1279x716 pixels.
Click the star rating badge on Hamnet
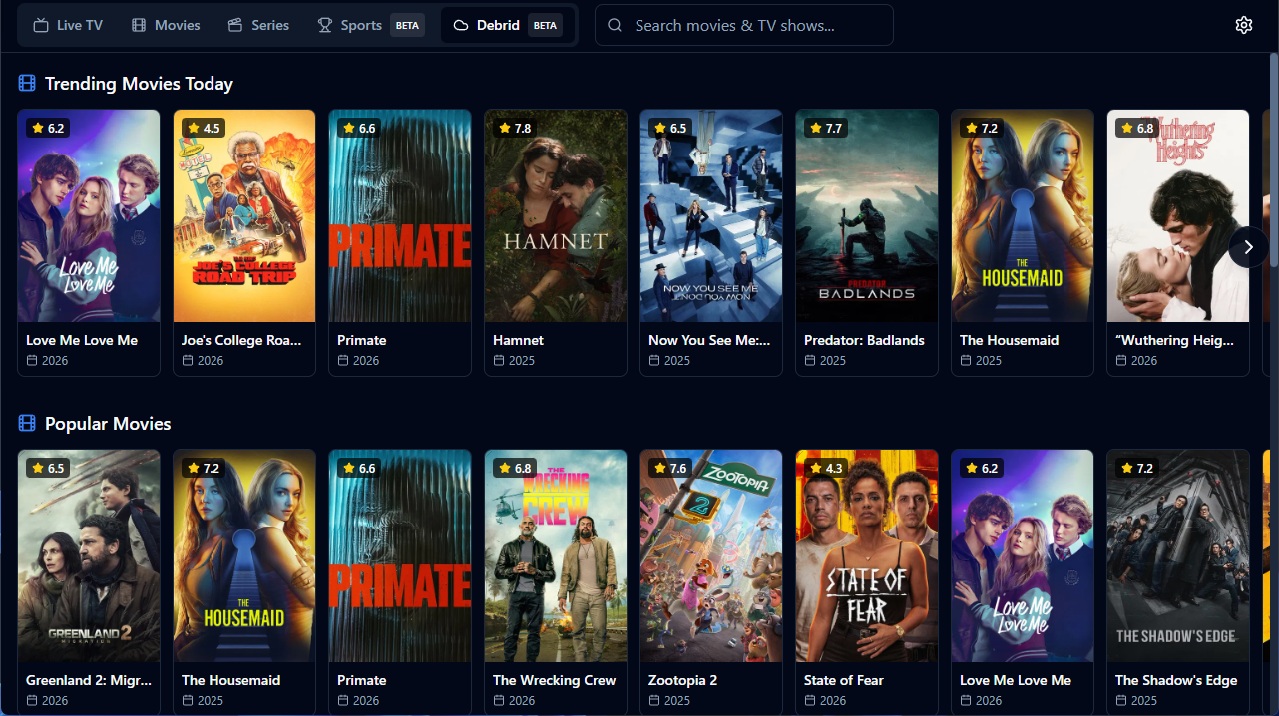tap(515, 128)
